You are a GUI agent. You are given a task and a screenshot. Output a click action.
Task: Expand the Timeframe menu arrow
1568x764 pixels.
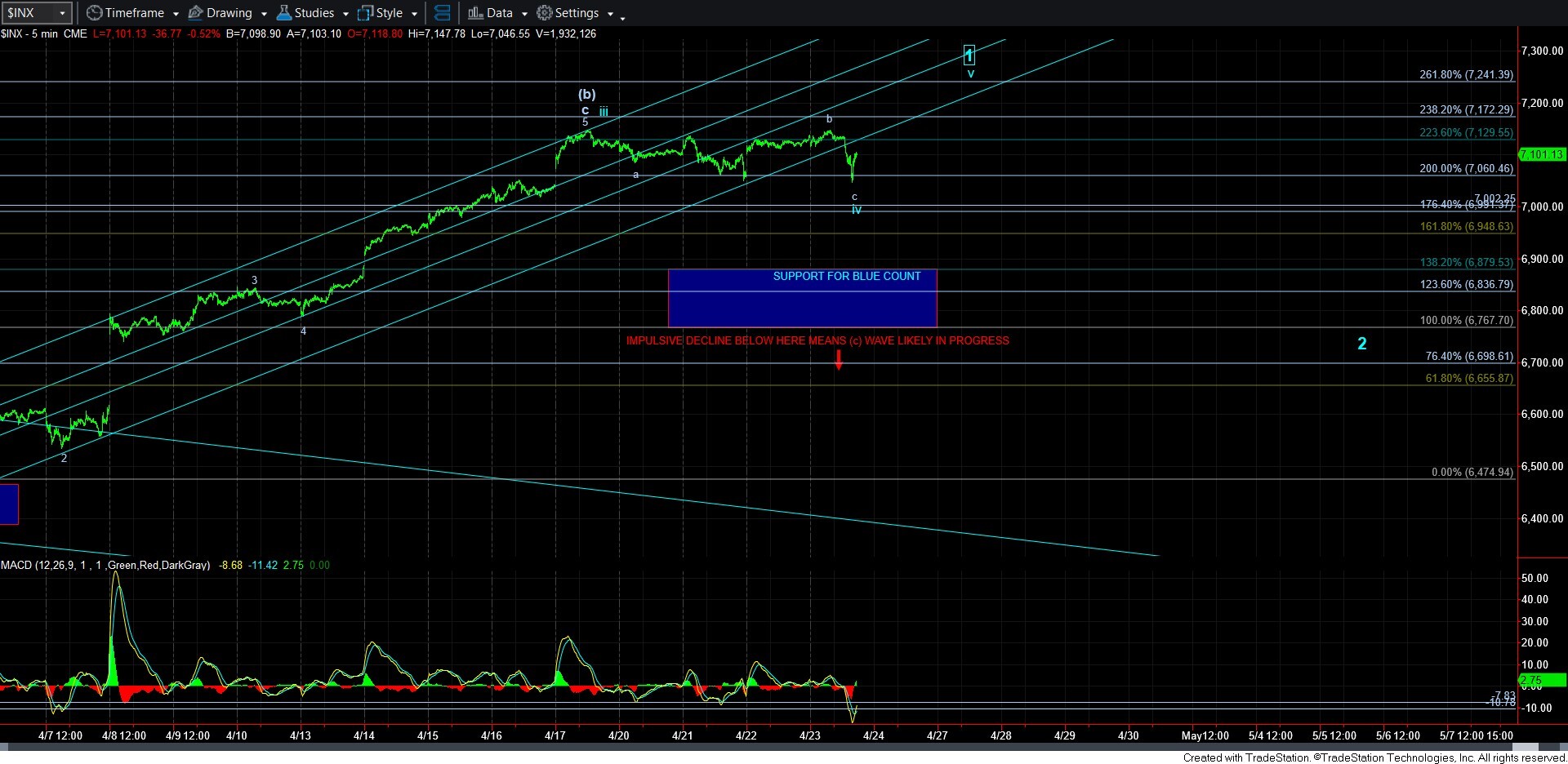tap(176, 14)
